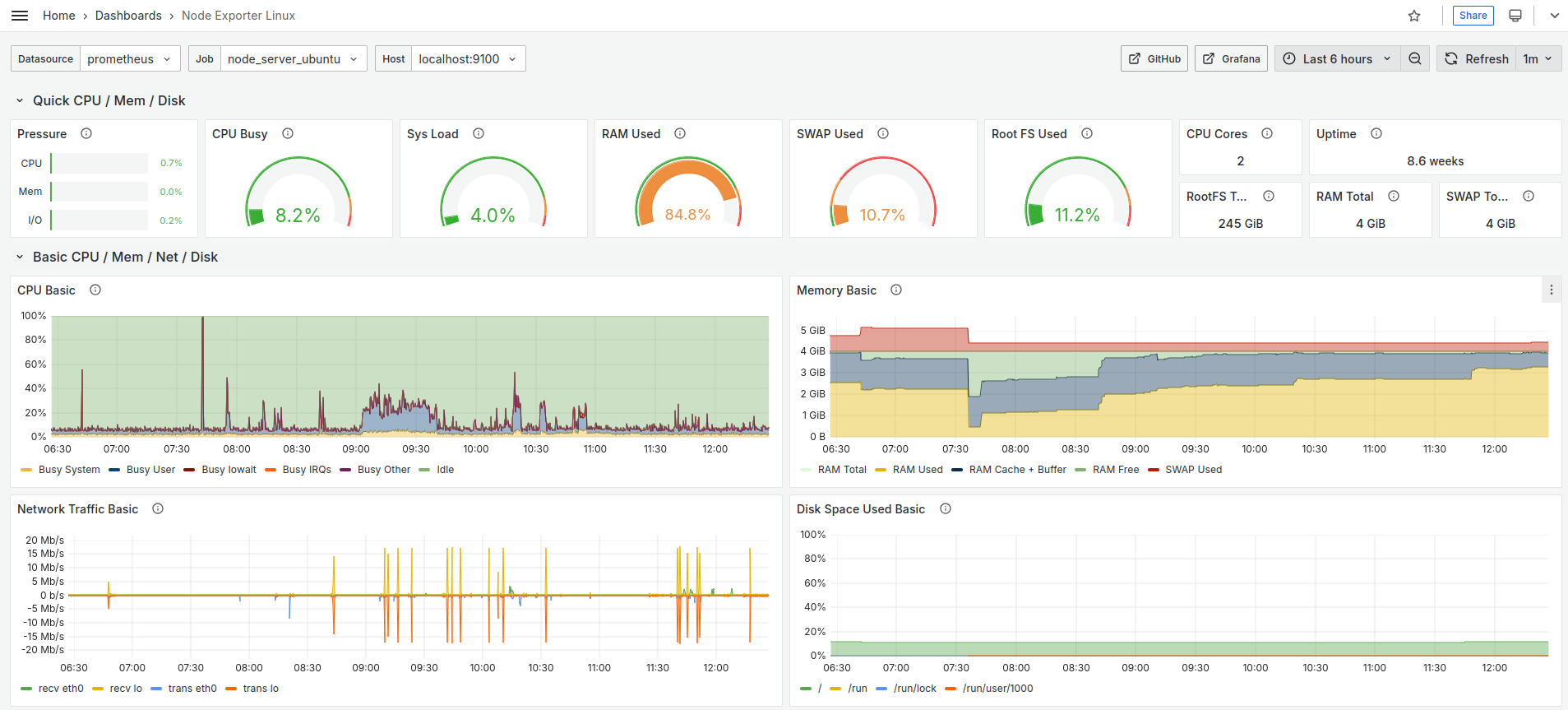
Task: Open the Memory Basic panel menu
Action: tap(1552, 290)
